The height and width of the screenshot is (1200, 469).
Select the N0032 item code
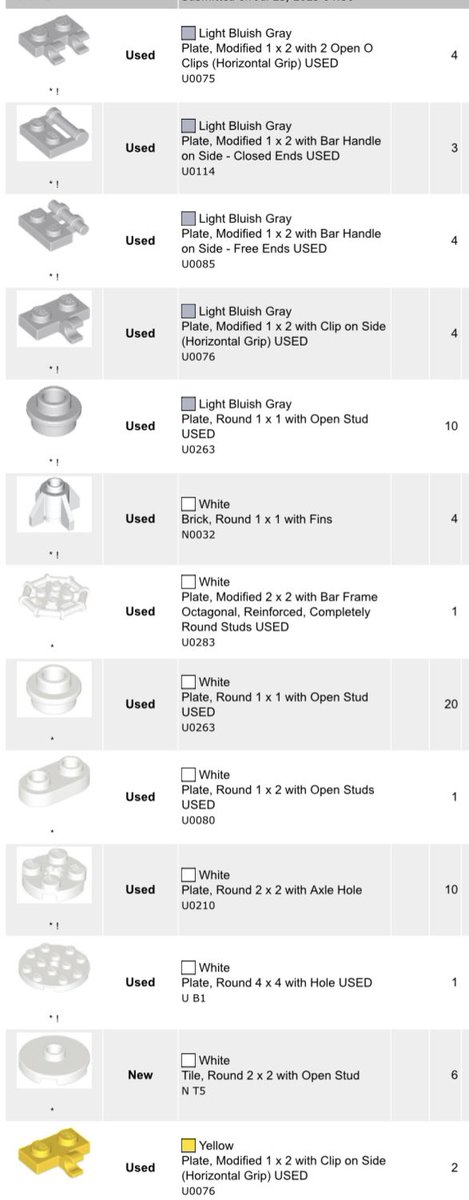[198, 535]
